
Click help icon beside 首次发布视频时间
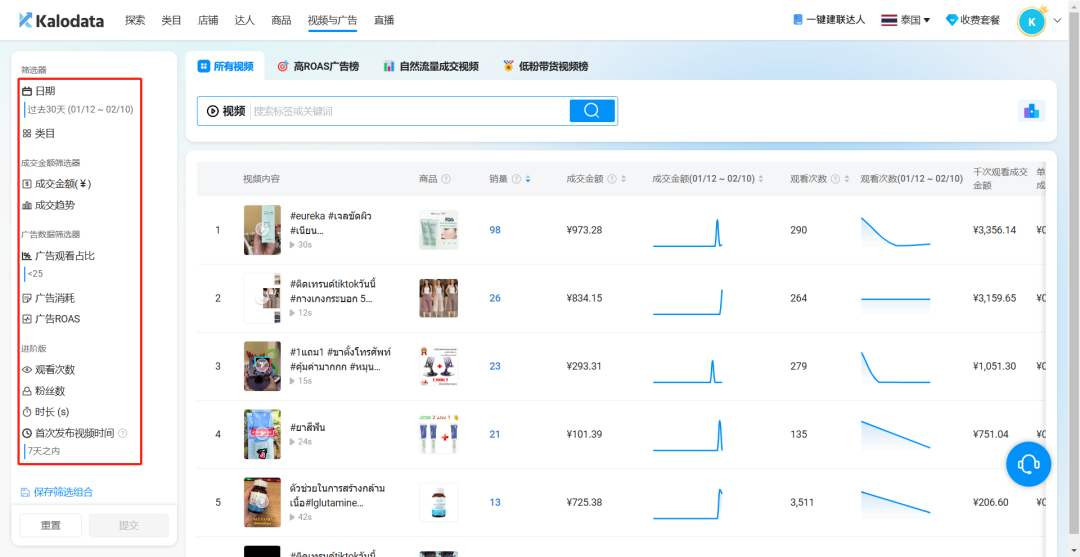point(123,433)
